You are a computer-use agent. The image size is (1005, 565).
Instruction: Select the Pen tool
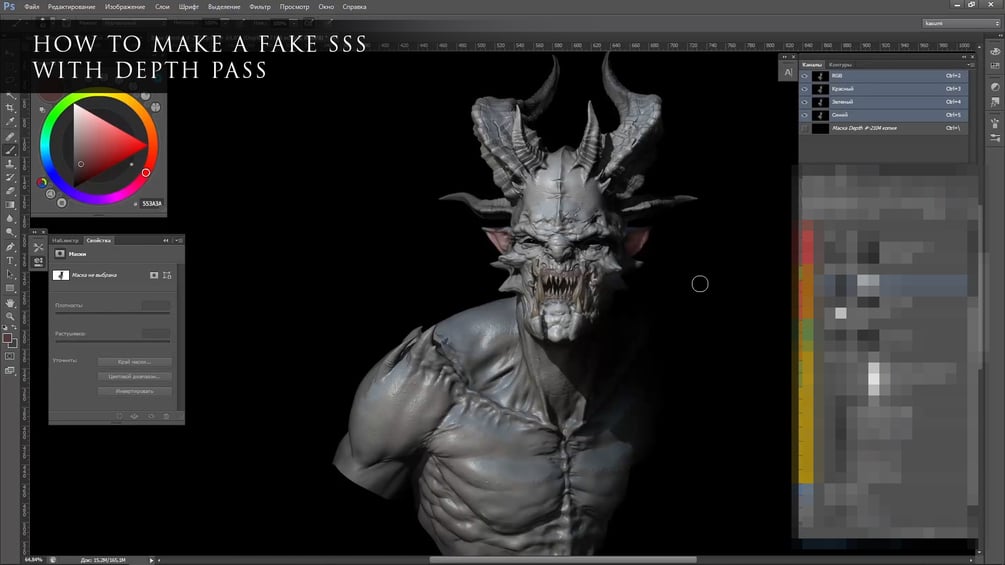click(x=10, y=247)
